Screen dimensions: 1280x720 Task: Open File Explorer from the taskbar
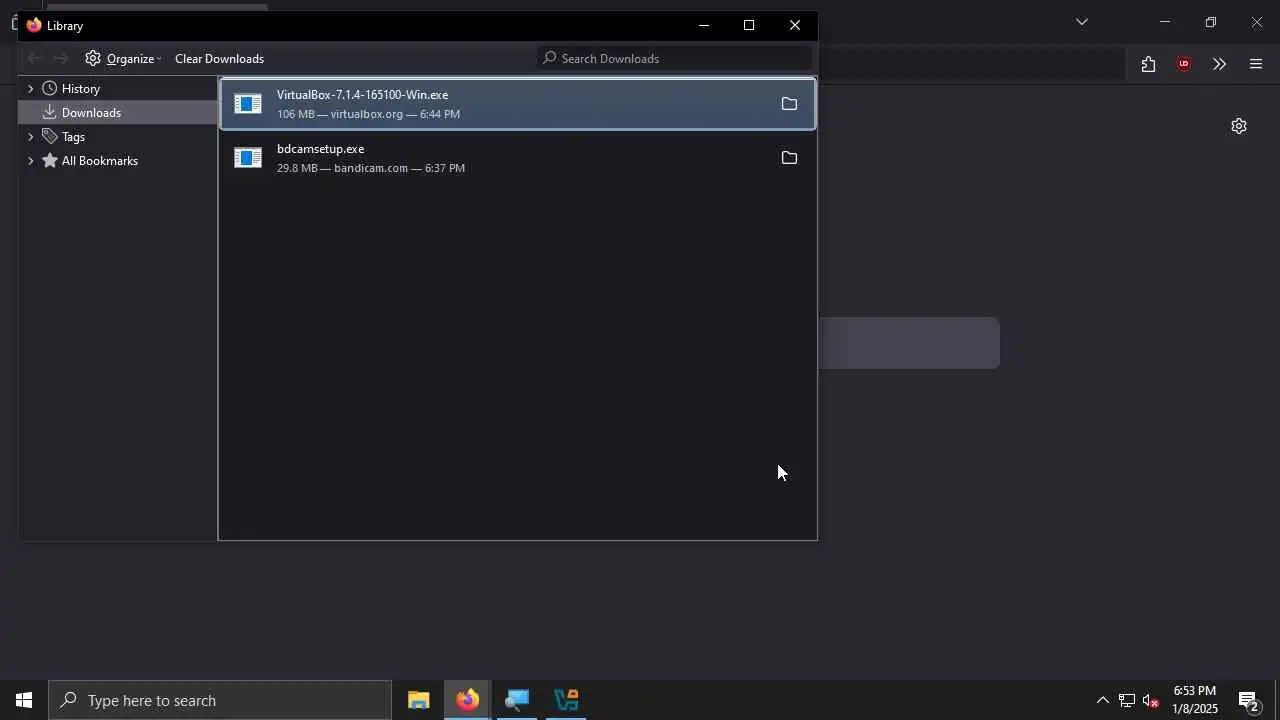[x=418, y=700]
